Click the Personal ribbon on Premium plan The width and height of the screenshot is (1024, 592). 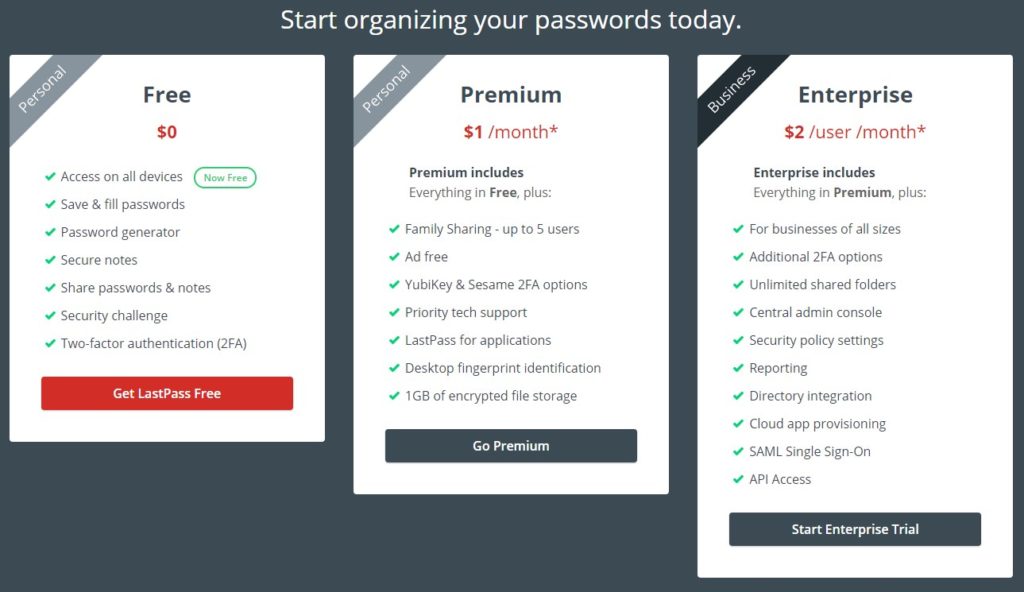pyautogui.click(x=386, y=89)
